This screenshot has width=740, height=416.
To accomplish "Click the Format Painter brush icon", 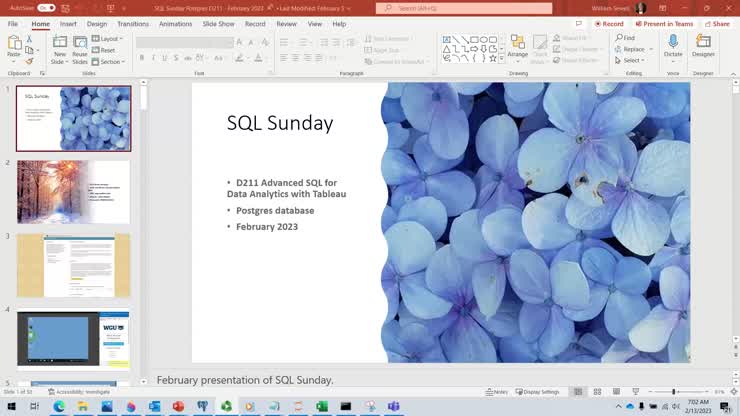I will tap(29, 61).
